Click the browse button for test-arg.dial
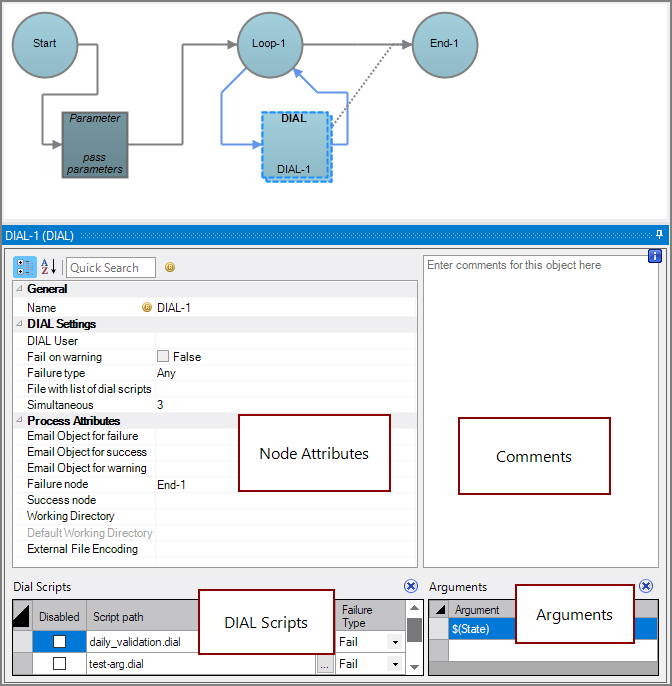The width and height of the screenshot is (672, 686). coord(324,663)
